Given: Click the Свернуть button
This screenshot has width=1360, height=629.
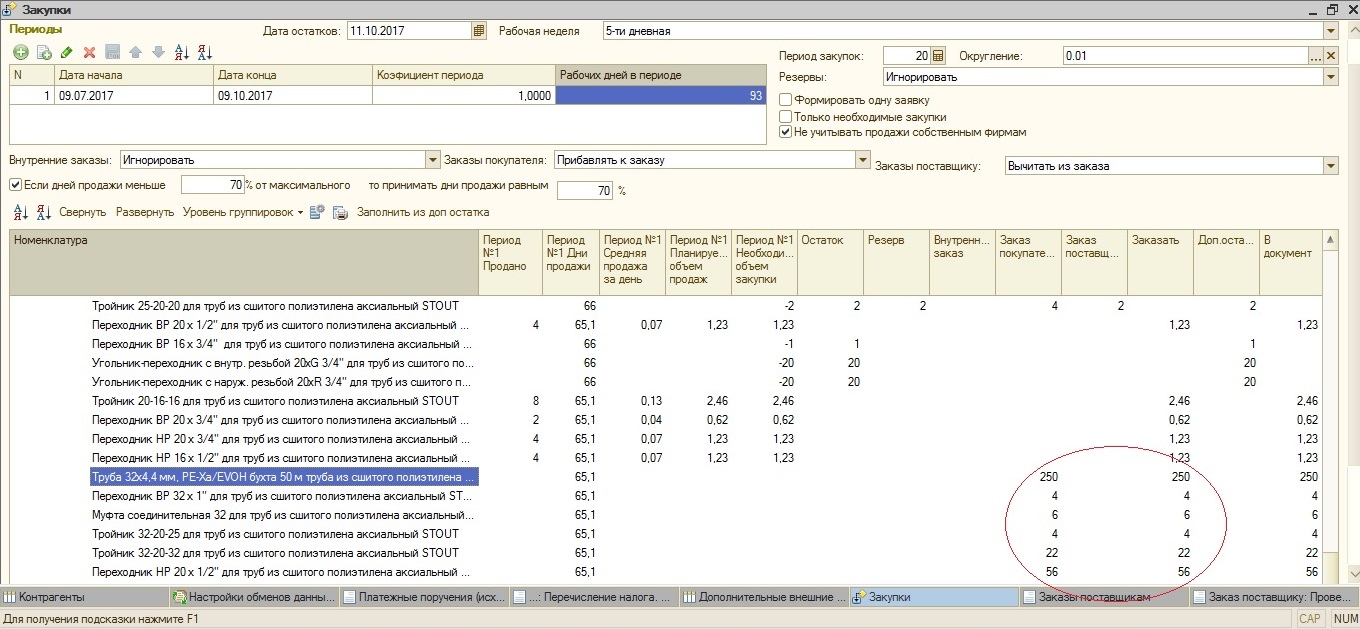Looking at the screenshot, I should [82, 212].
